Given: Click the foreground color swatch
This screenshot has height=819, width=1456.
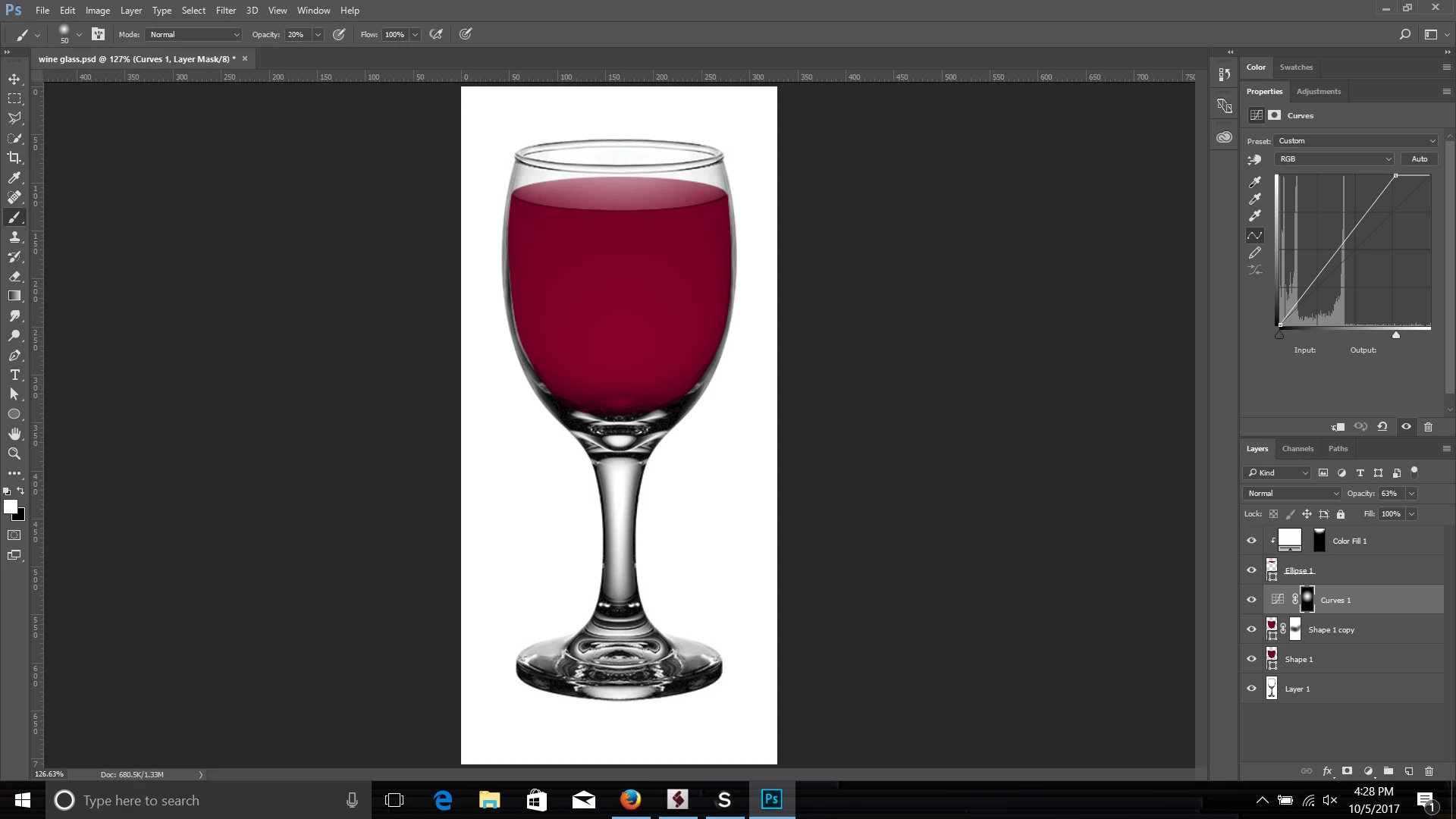Looking at the screenshot, I should tap(10, 507).
